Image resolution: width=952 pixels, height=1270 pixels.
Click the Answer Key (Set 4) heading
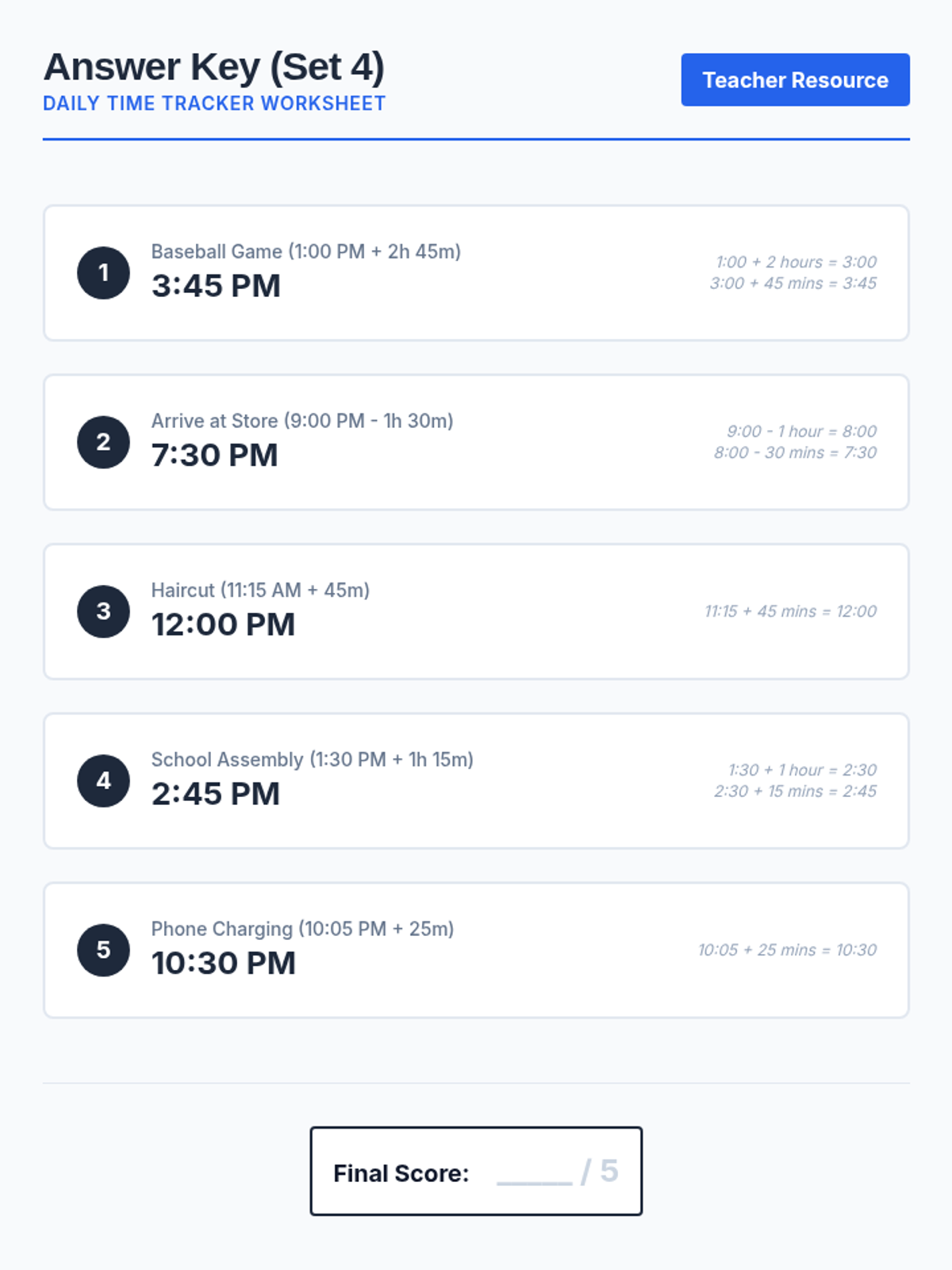point(214,67)
